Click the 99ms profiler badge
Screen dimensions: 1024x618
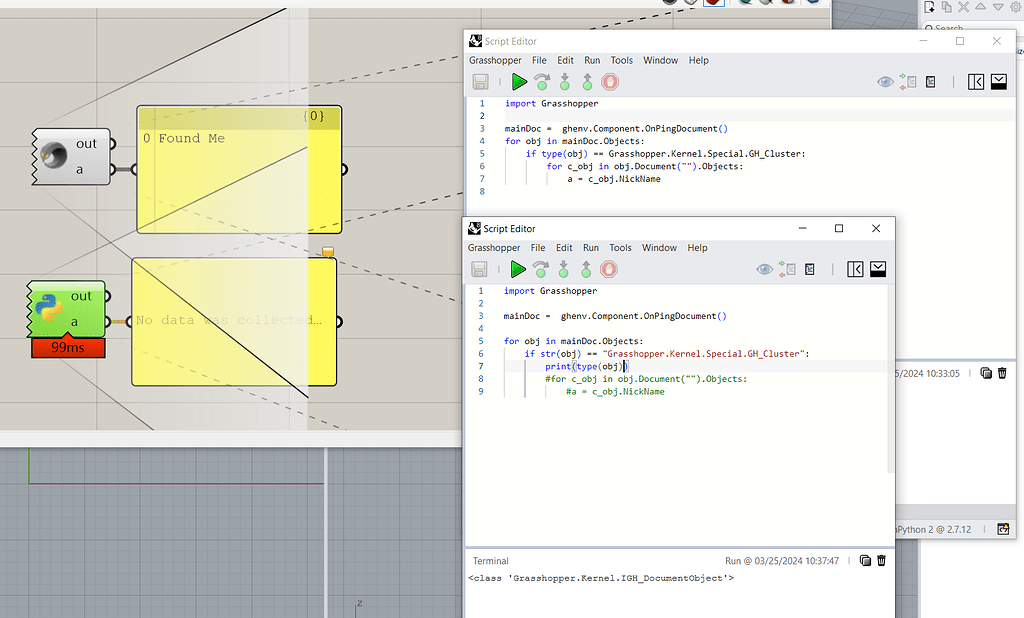67,347
